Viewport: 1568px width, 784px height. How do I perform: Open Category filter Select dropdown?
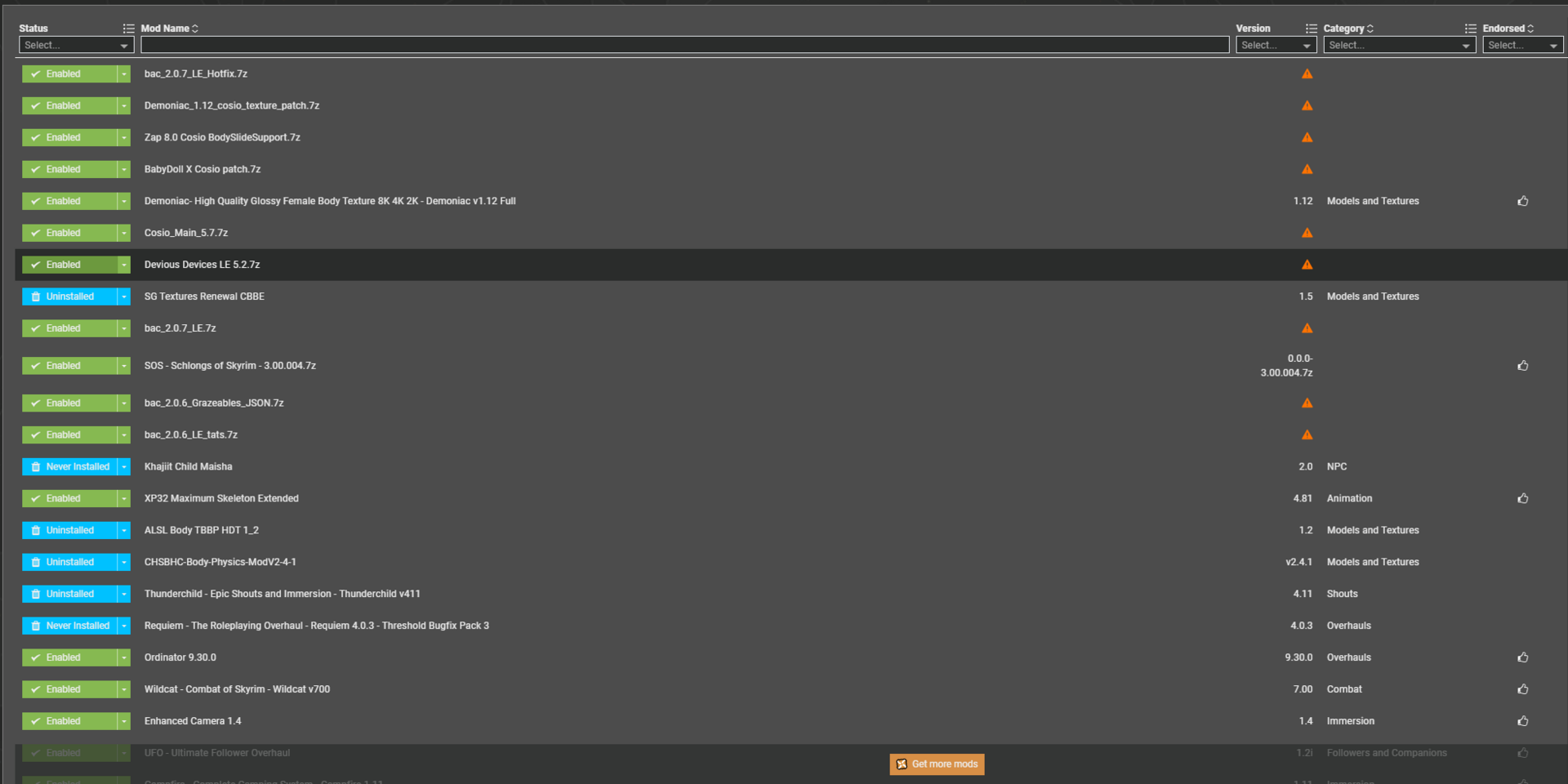[x=1400, y=45]
